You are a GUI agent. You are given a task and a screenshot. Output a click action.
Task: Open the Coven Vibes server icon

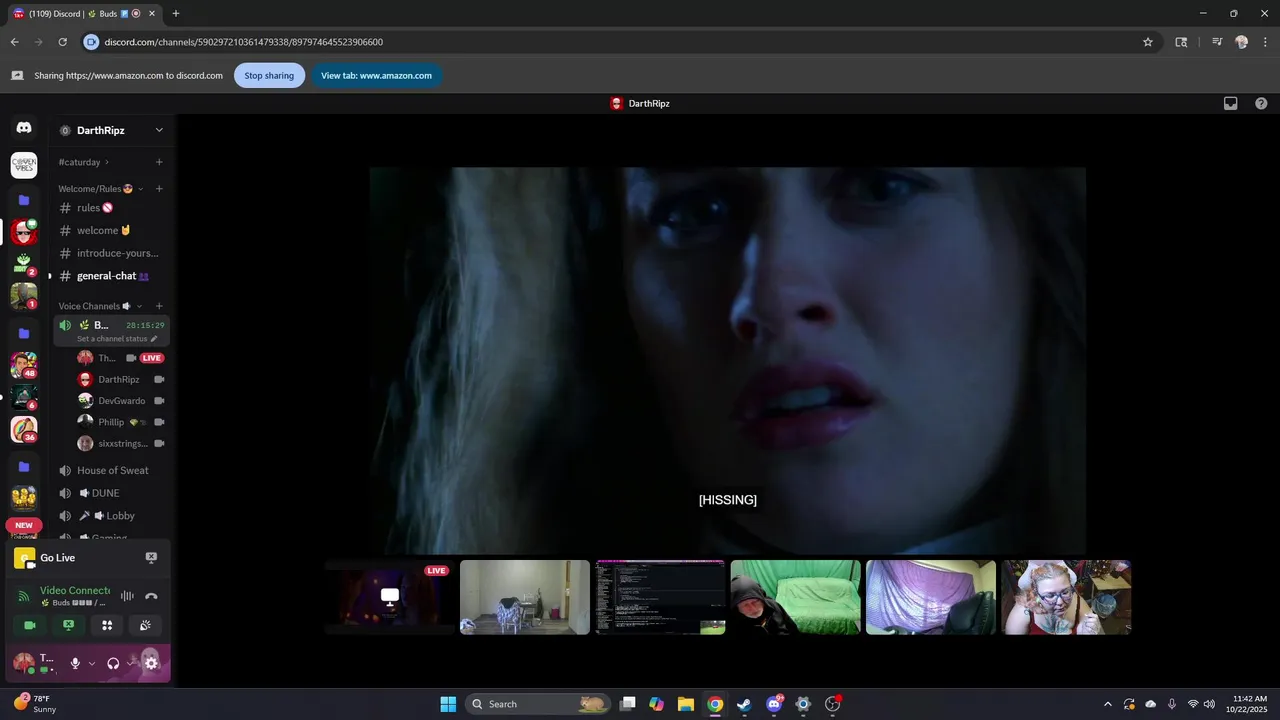pyautogui.click(x=24, y=165)
